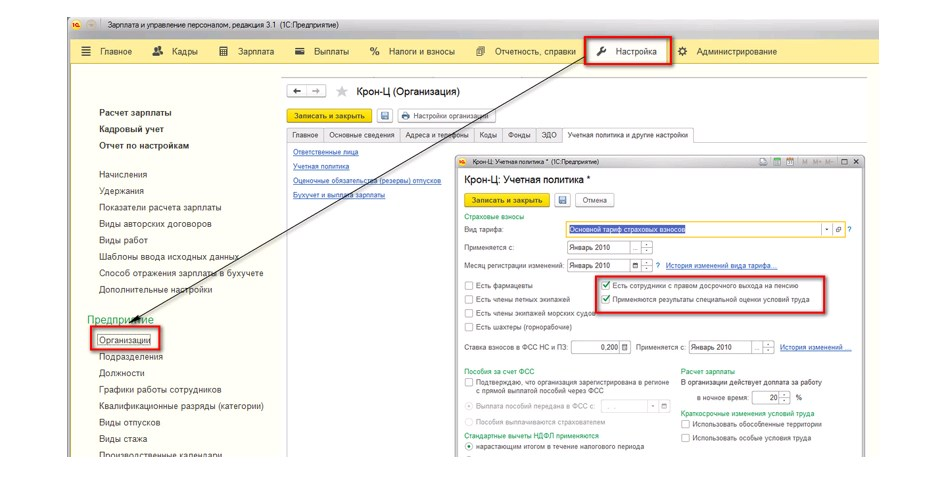929x501 pixels.
Task: Switch to the Основные сведения tab
Action: pos(361,135)
